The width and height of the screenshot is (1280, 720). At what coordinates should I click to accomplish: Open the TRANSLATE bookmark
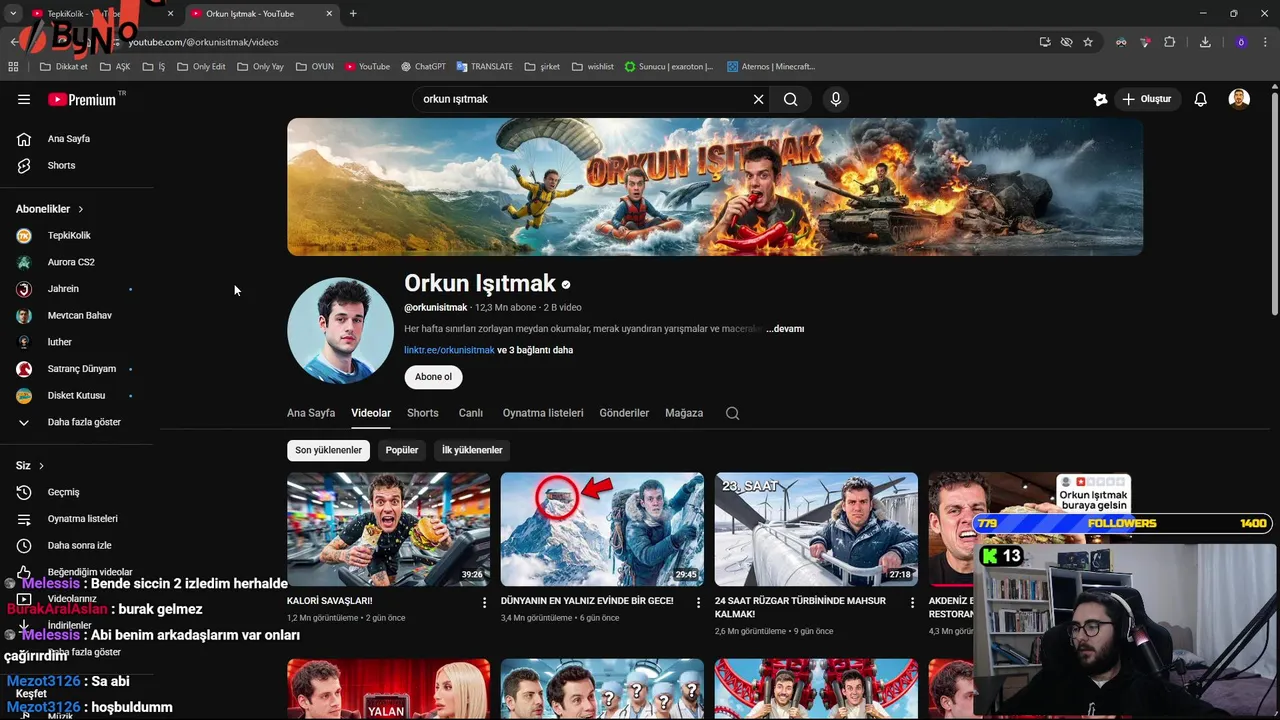[484, 67]
